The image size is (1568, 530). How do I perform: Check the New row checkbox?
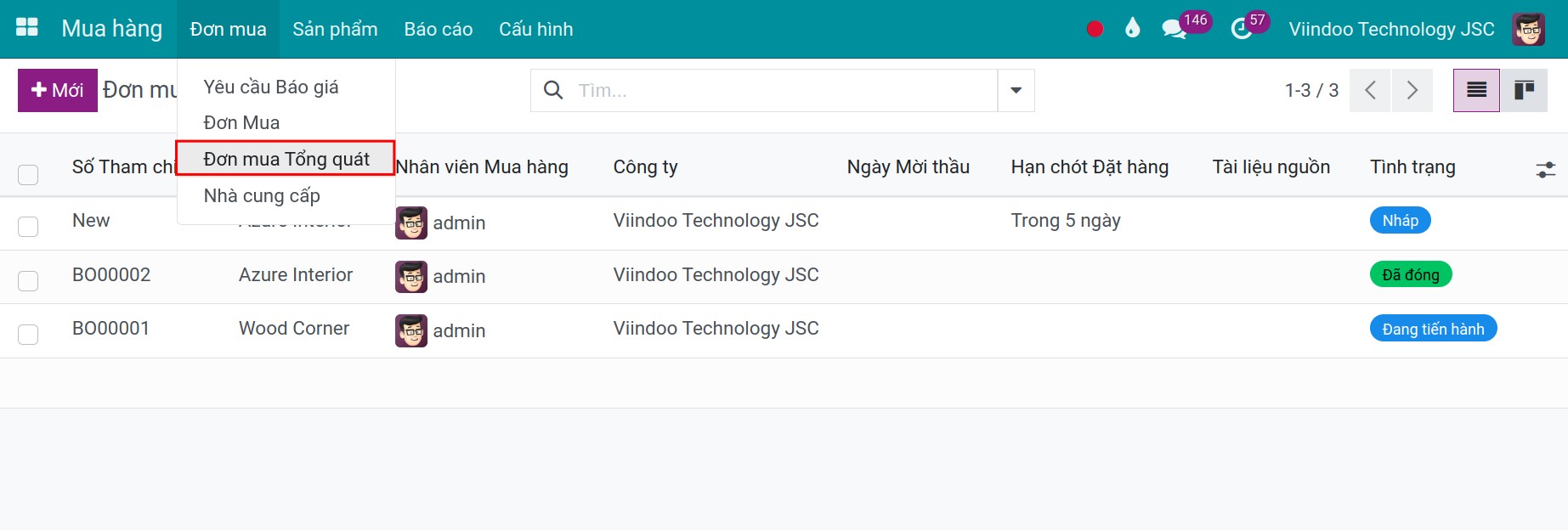point(28,226)
